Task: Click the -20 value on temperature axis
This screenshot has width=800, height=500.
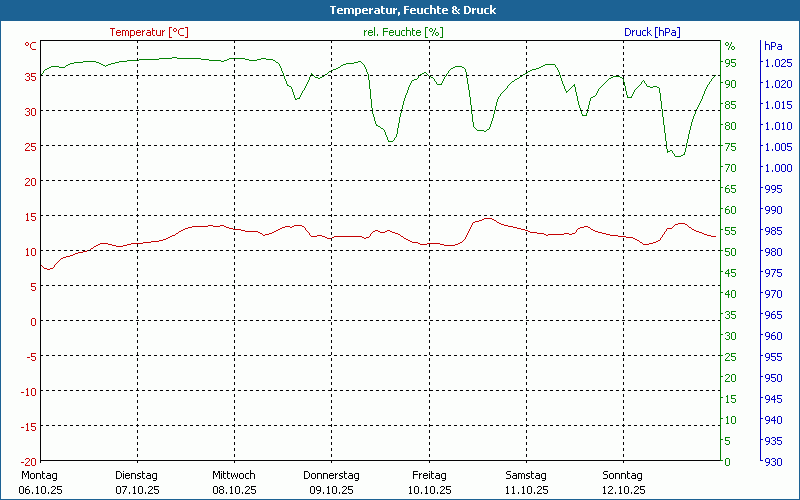Action: click(x=29, y=462)
